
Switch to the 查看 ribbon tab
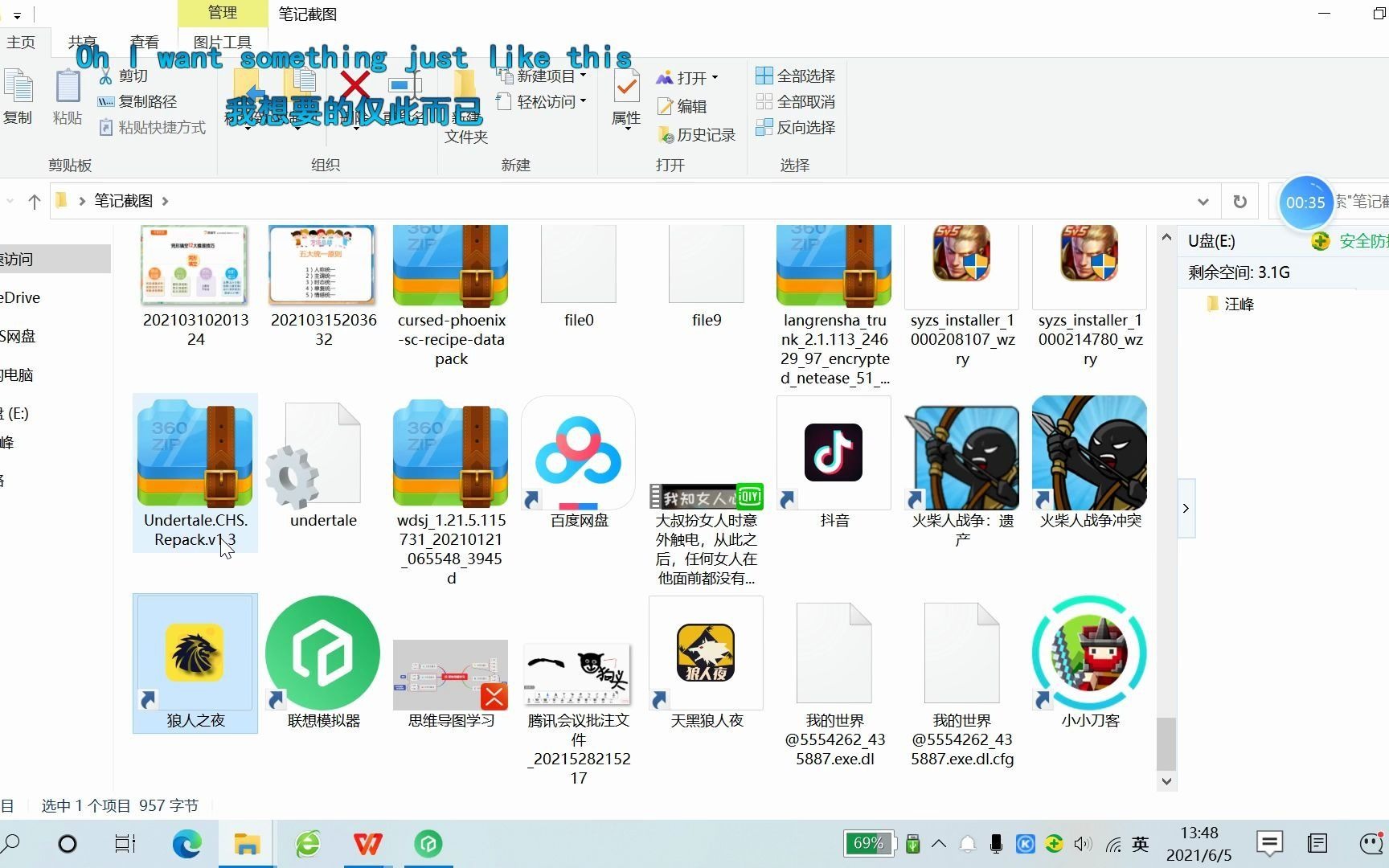coord(144,42)
